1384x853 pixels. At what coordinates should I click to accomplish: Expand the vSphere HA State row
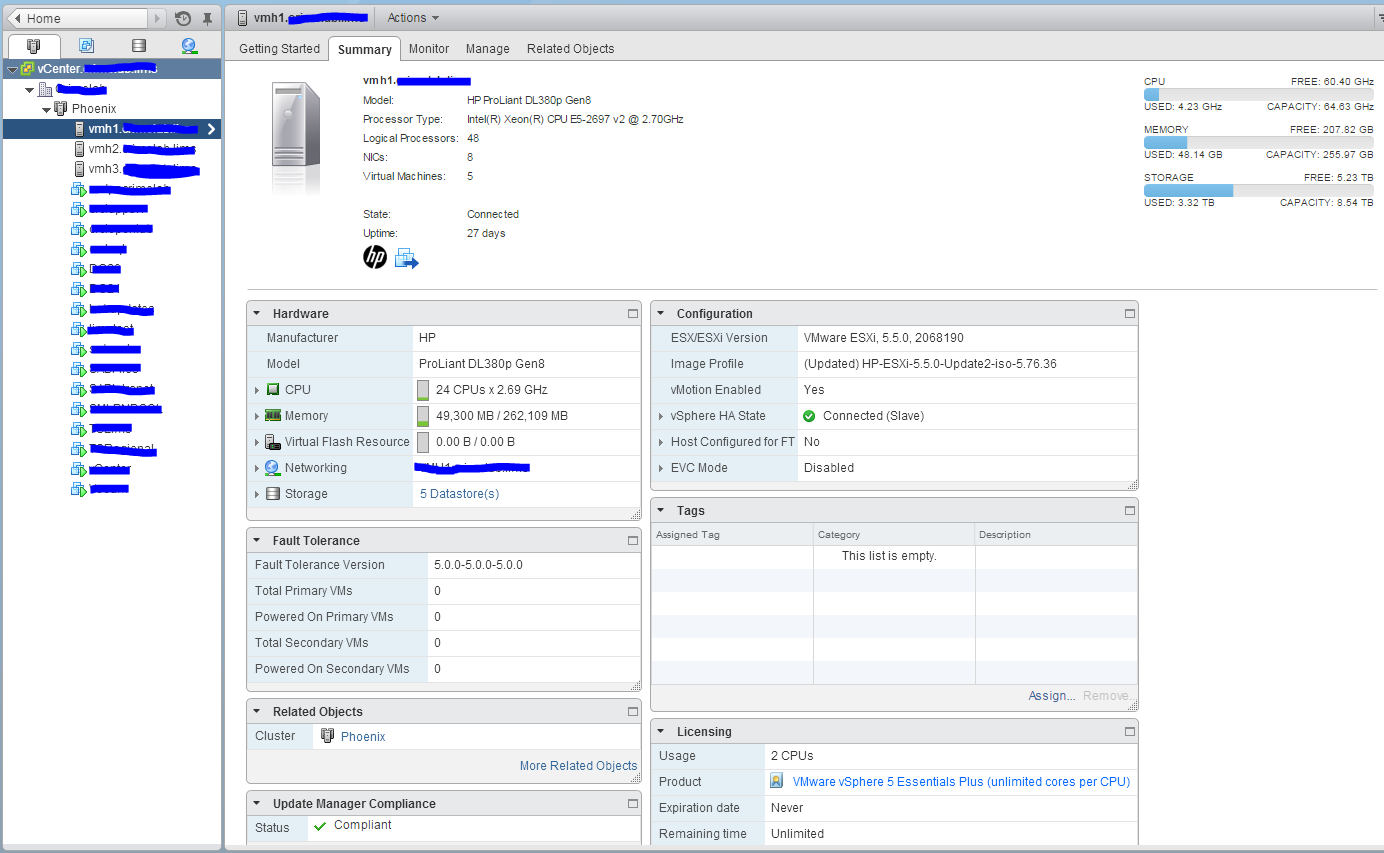661,416
